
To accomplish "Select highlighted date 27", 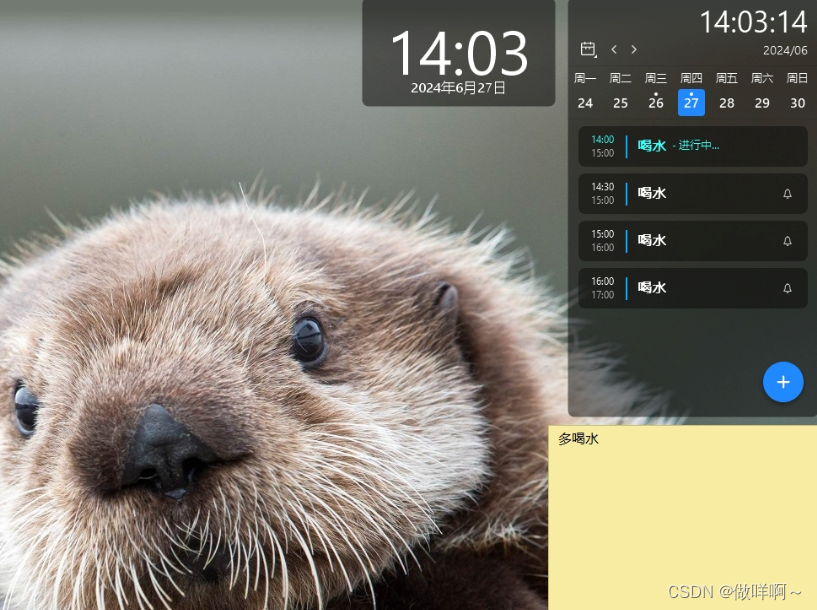I will tap(691, 103).
